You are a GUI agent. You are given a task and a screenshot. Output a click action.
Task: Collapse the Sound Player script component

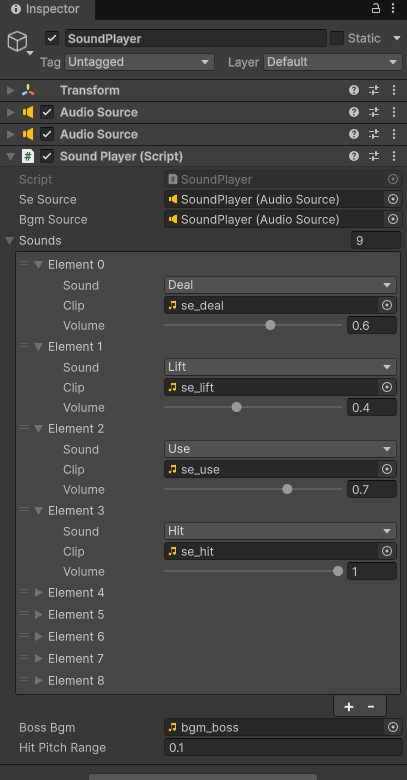pyautogui.click(x=10, y=156)
